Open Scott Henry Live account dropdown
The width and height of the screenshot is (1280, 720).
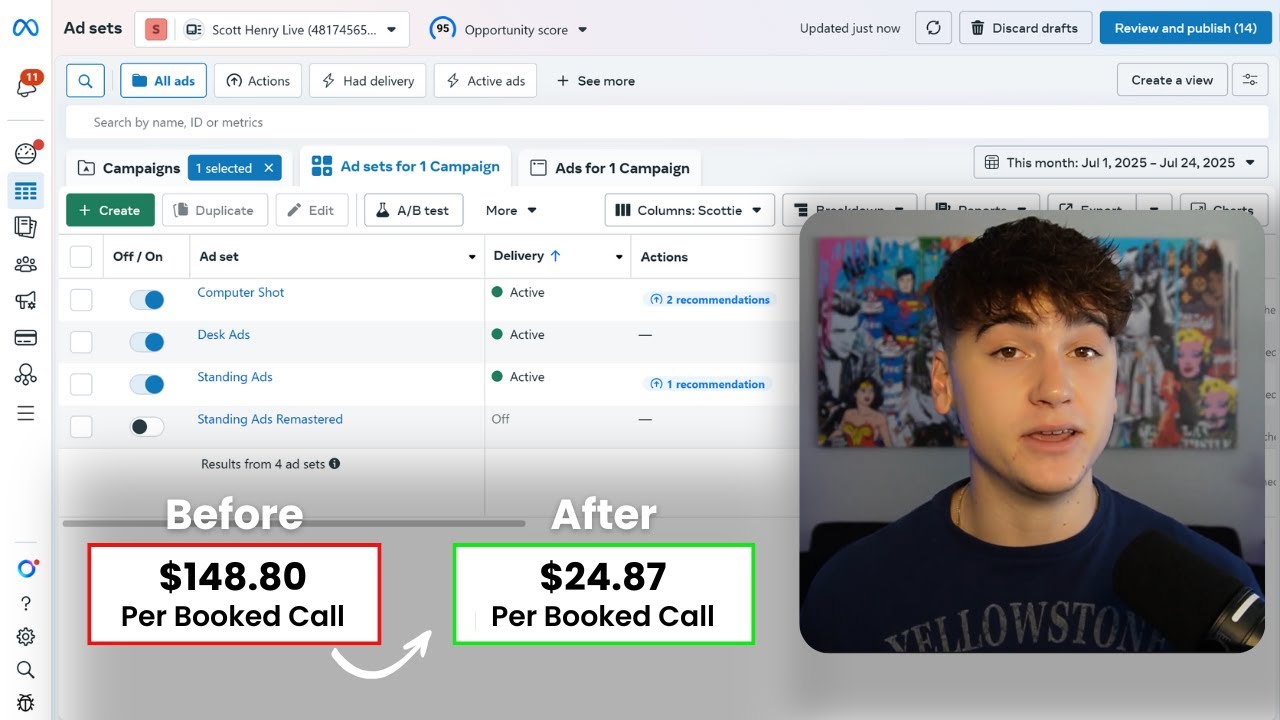(272, 30)
